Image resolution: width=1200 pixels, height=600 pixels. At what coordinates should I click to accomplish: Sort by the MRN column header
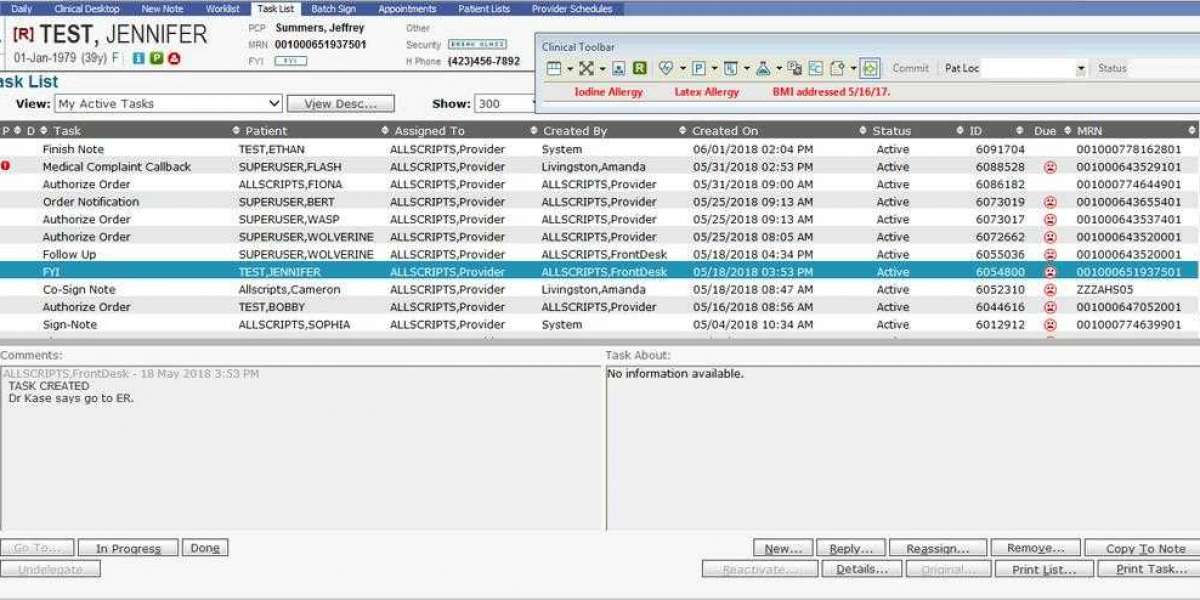coord(1089,131)
